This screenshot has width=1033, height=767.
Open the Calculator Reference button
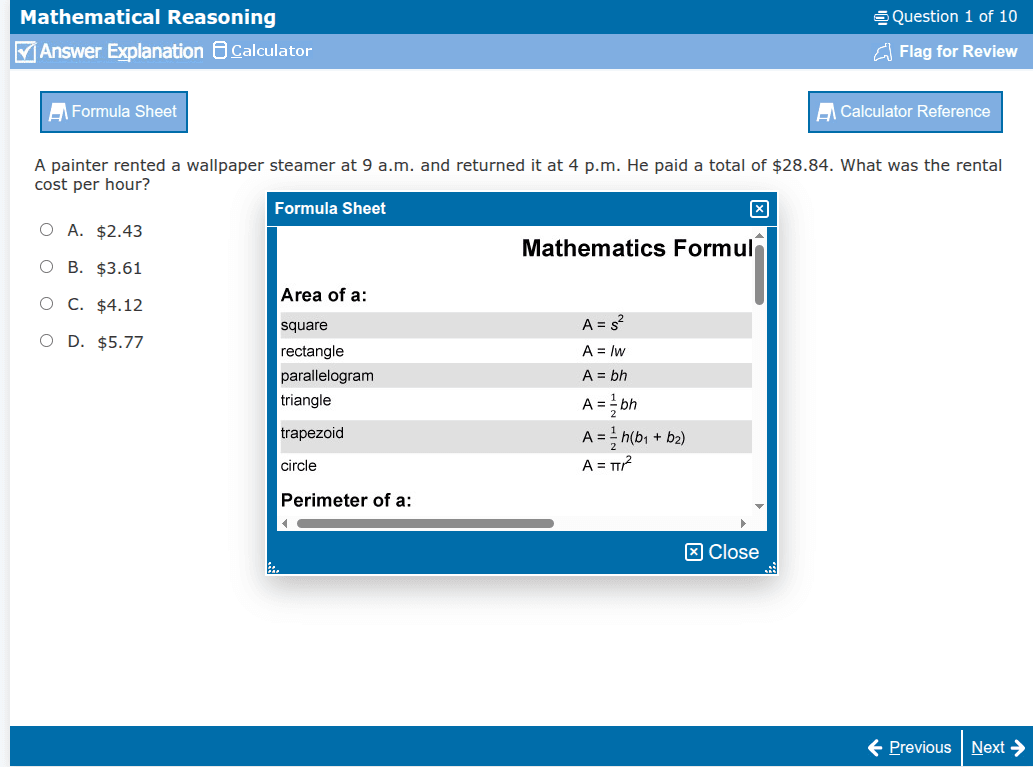[904, 112]
